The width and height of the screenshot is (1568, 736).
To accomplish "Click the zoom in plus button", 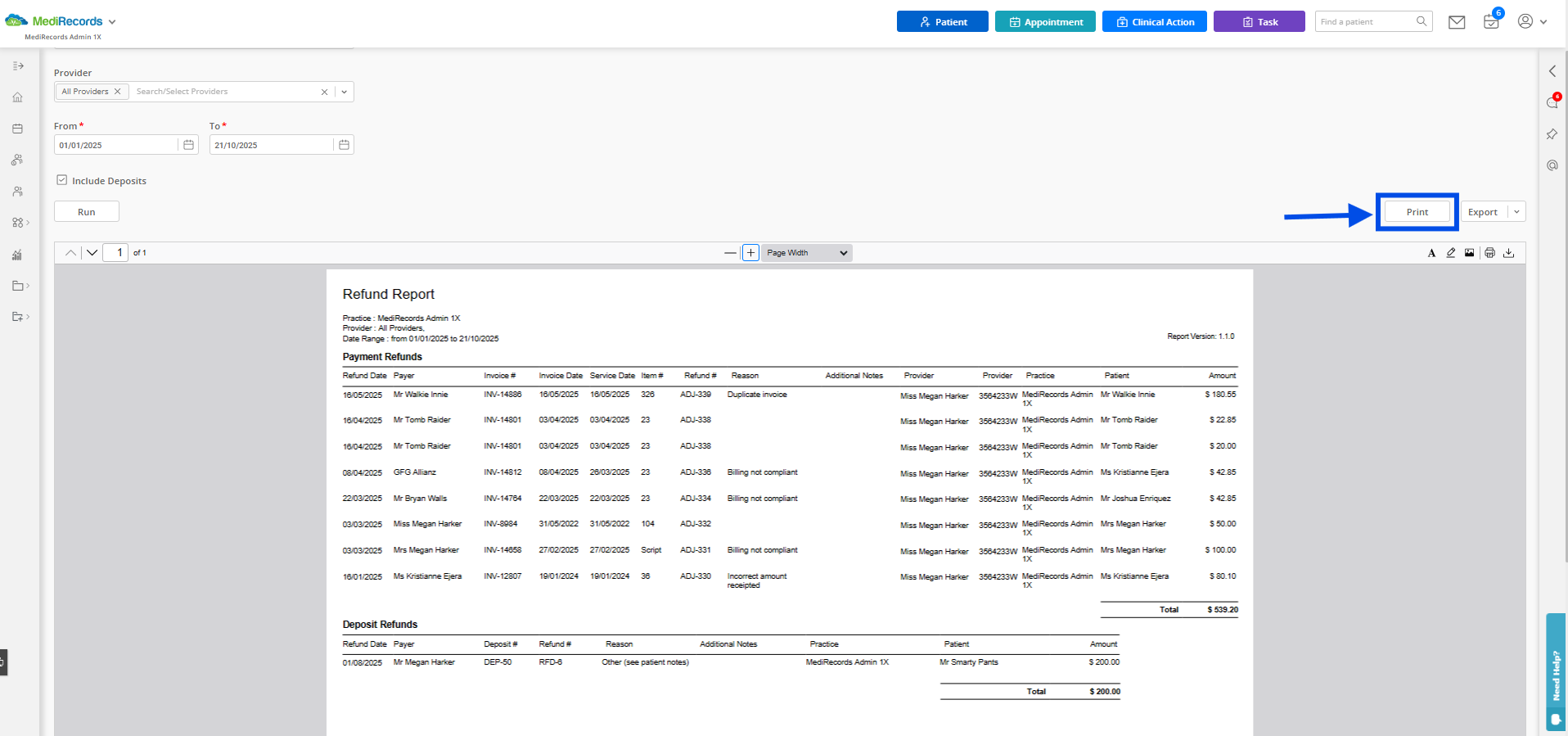I will 750,253.
